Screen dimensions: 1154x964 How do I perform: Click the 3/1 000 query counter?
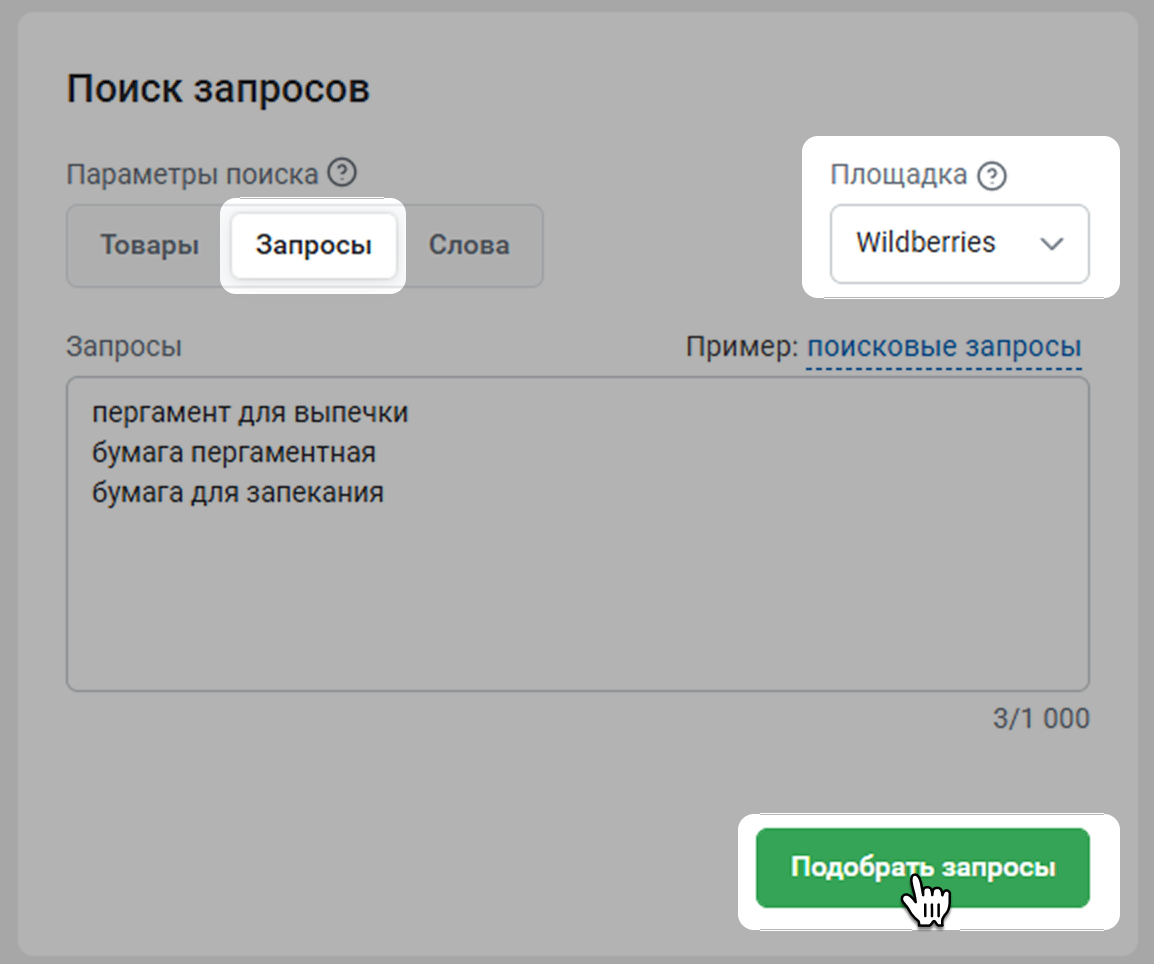[x=1040, y=719]
